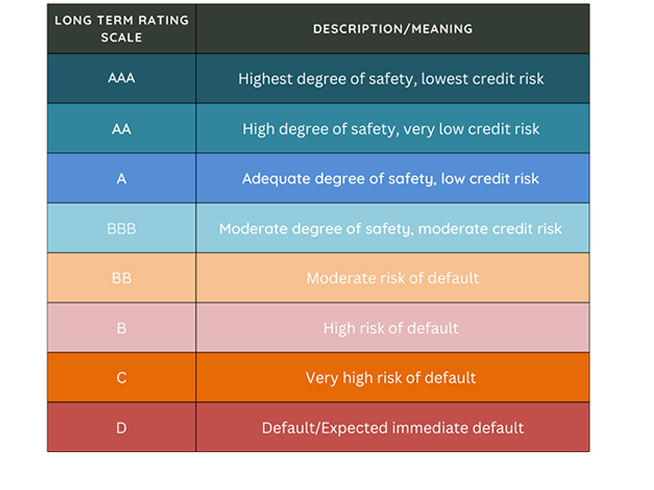Click 'Moderate degree of safety, moderate credit risk'
Viewport: 654px width, 490px height.
[391, 229]
